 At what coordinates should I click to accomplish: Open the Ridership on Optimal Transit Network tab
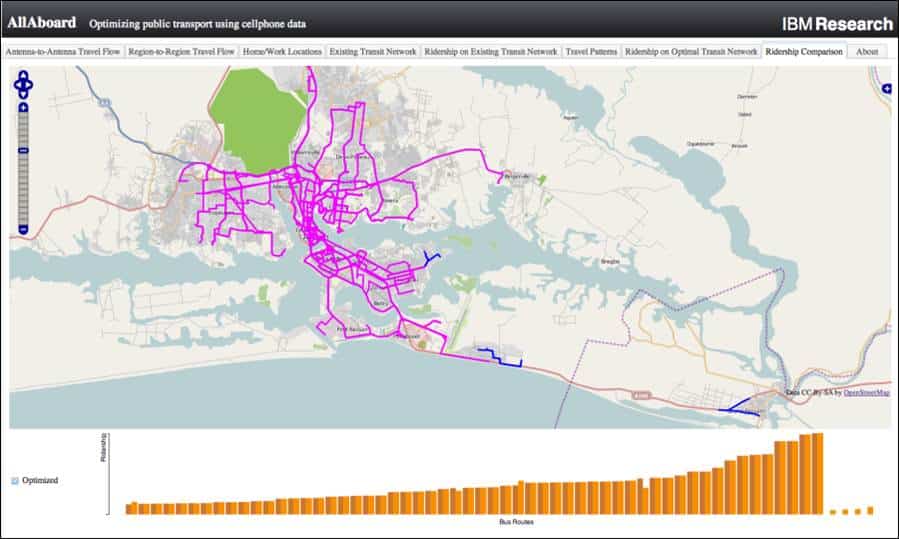(691, 52)
